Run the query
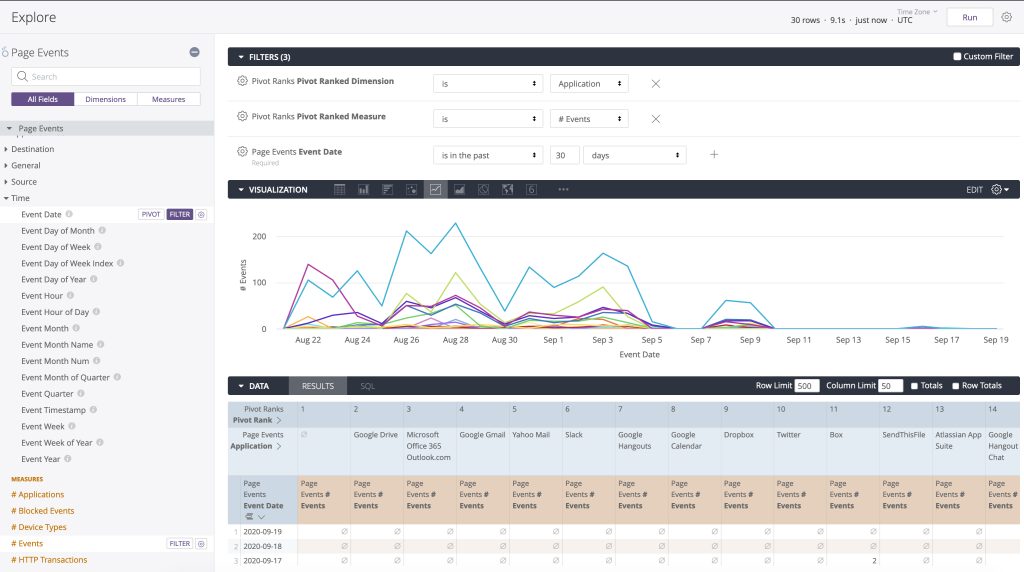The image size is (1024, 572). (970, 18)
